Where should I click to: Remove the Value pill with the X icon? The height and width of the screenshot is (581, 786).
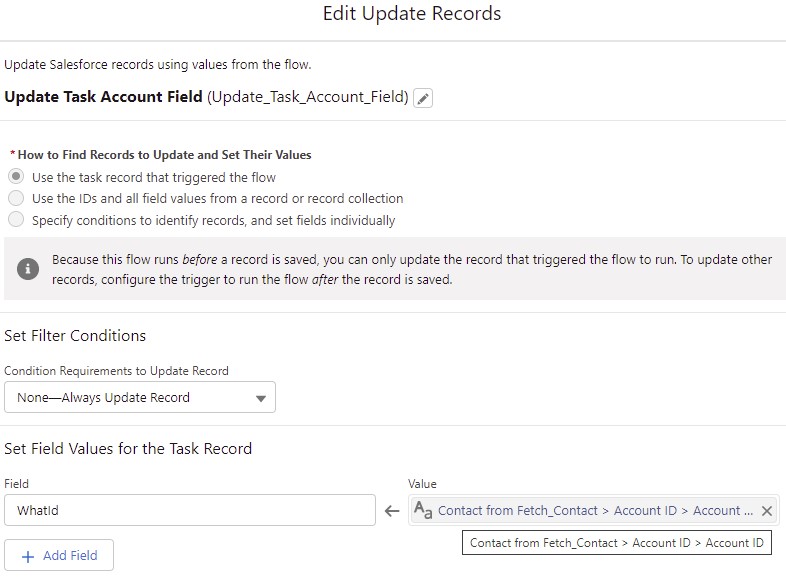click(766, 511)
